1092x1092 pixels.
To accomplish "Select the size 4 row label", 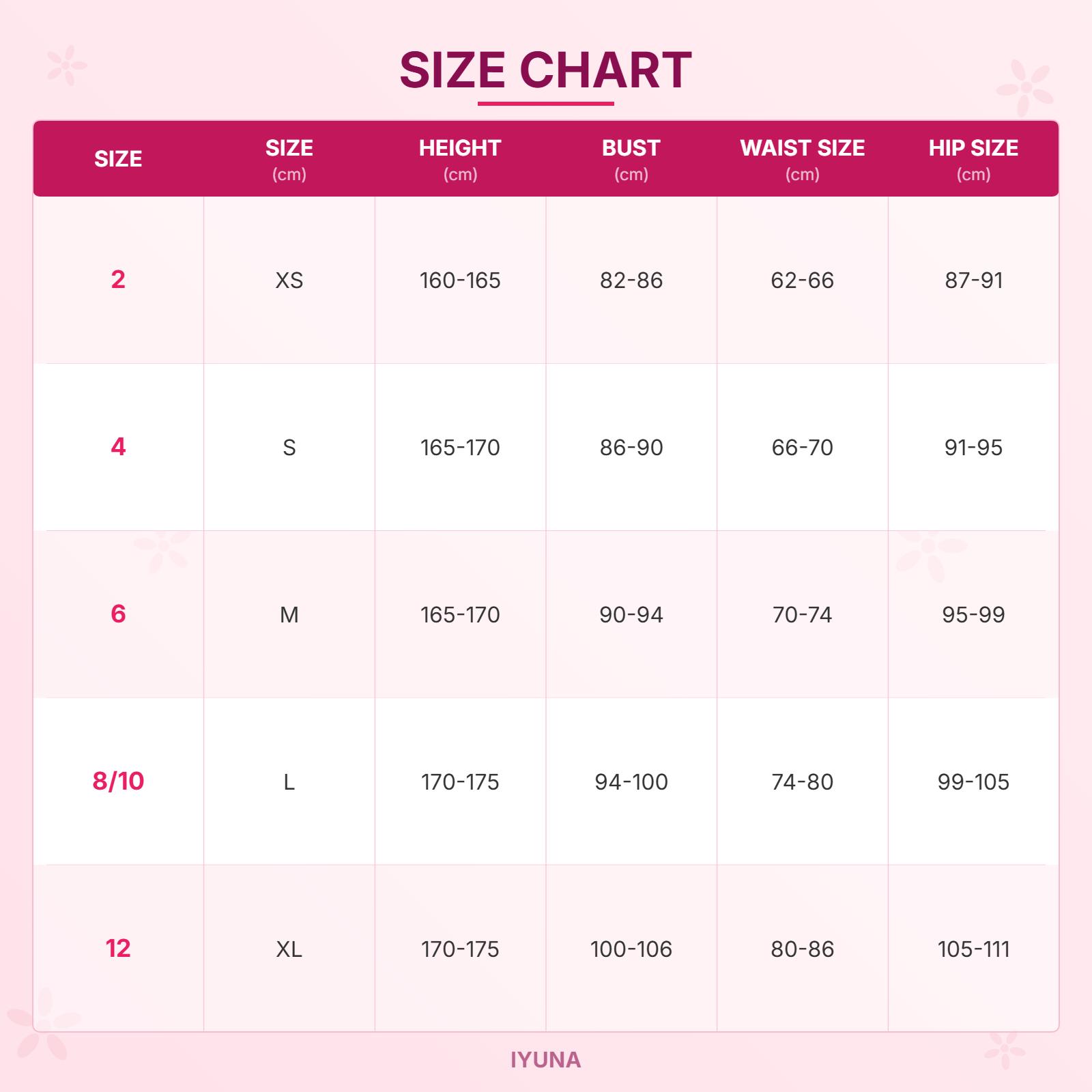I will click(118, 446).
